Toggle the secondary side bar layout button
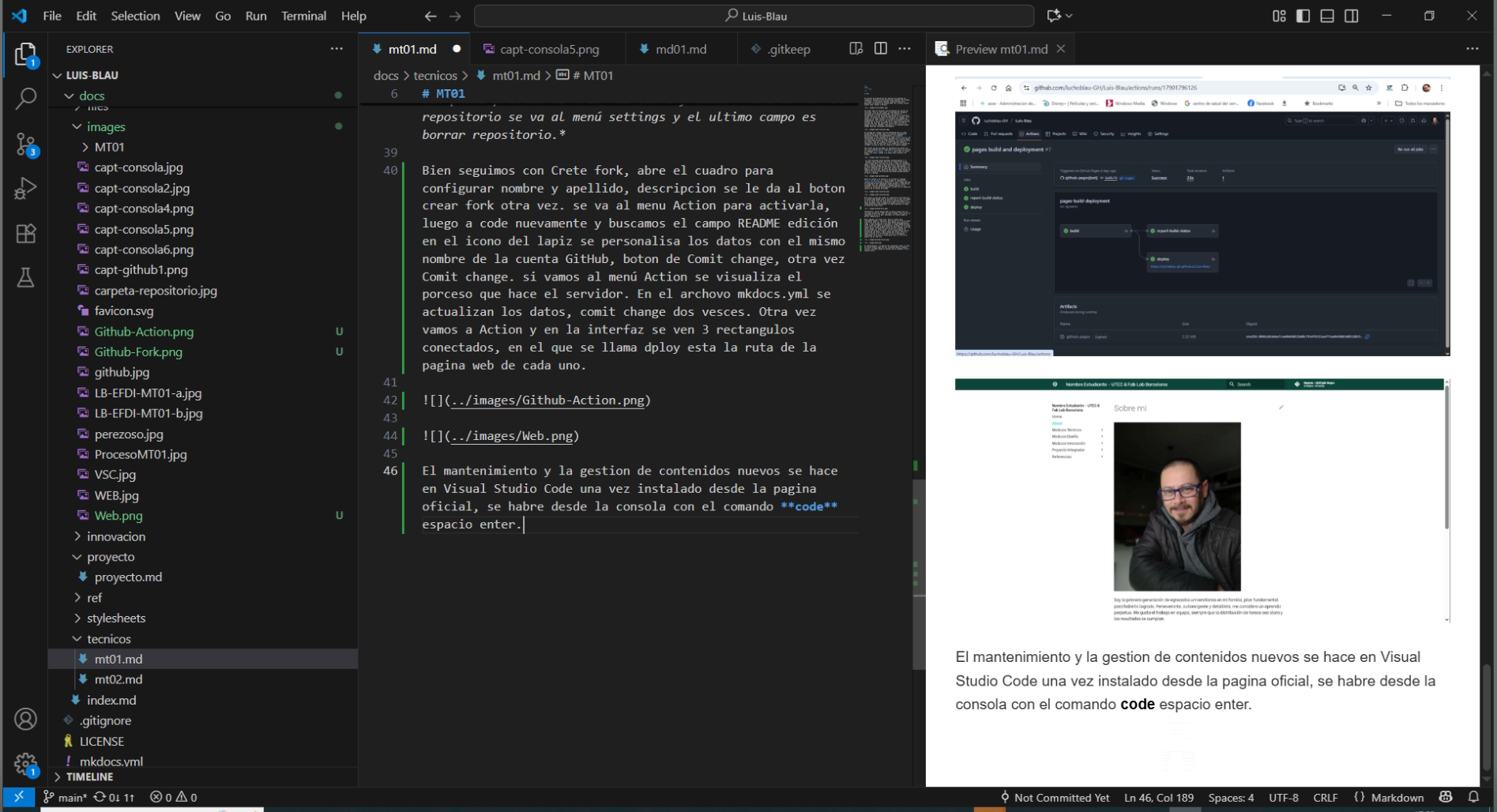This screenshot has height=812, width=1497. click(1352, 16)
